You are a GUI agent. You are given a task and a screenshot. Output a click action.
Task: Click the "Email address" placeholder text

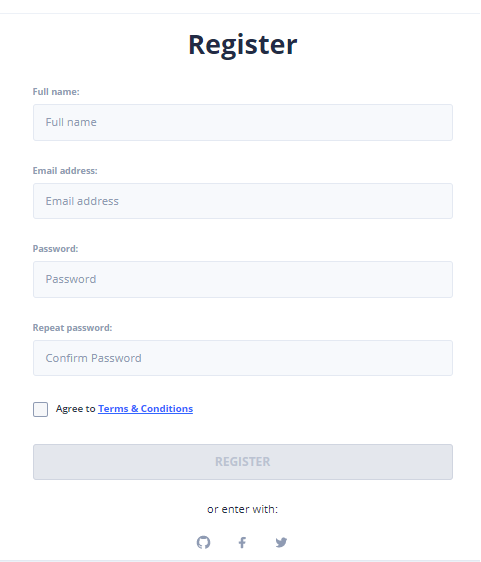coord(82,201)
